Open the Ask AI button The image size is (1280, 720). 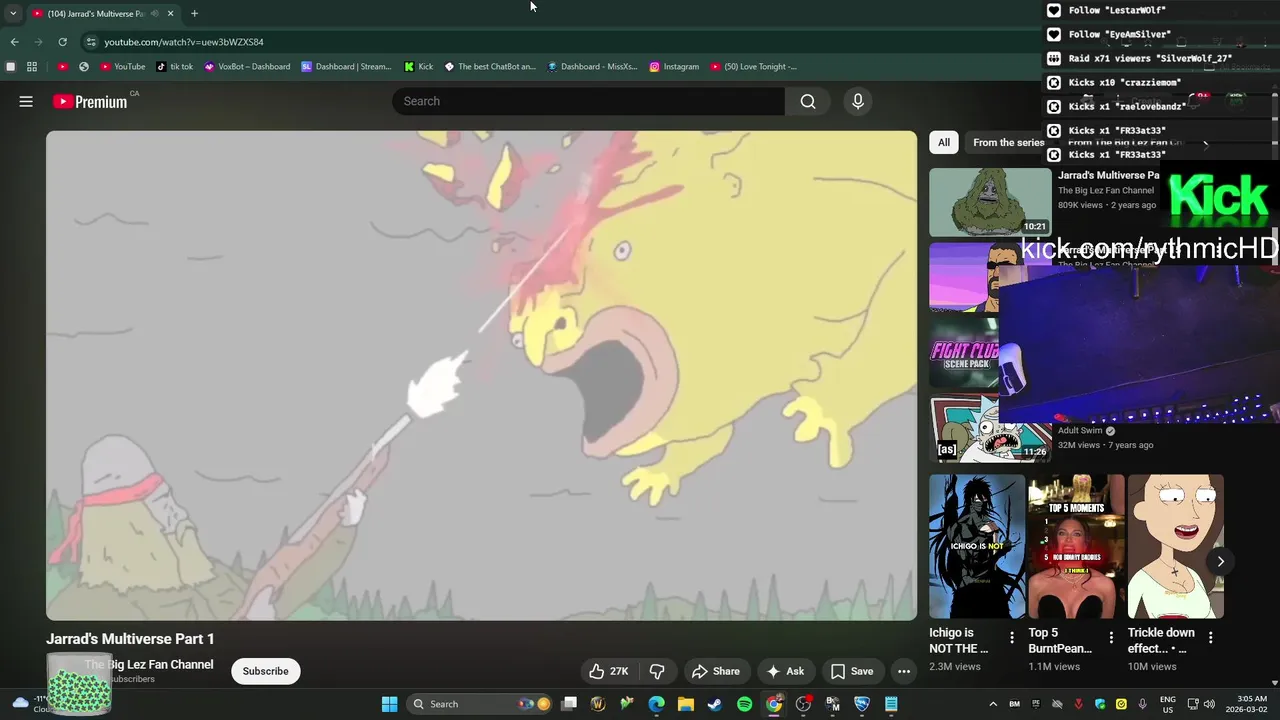785,671
